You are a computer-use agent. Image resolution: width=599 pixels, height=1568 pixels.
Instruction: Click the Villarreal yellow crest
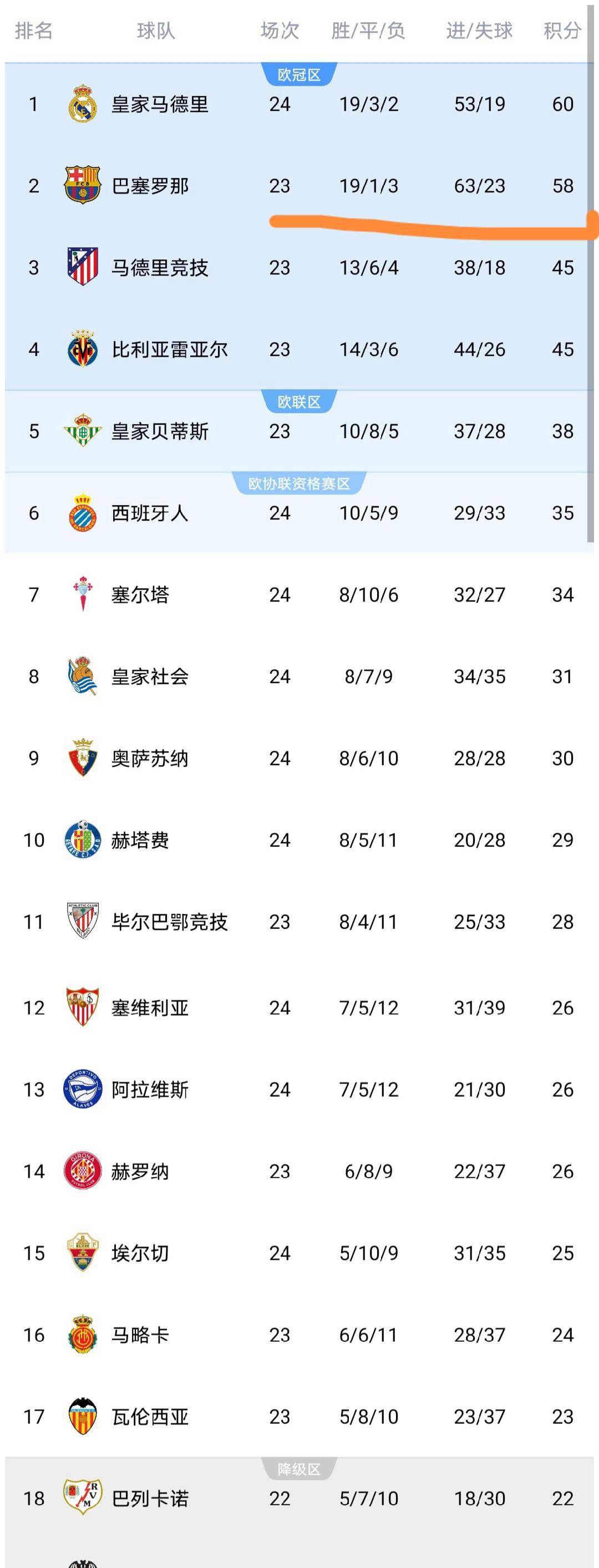tap(82, 349)
